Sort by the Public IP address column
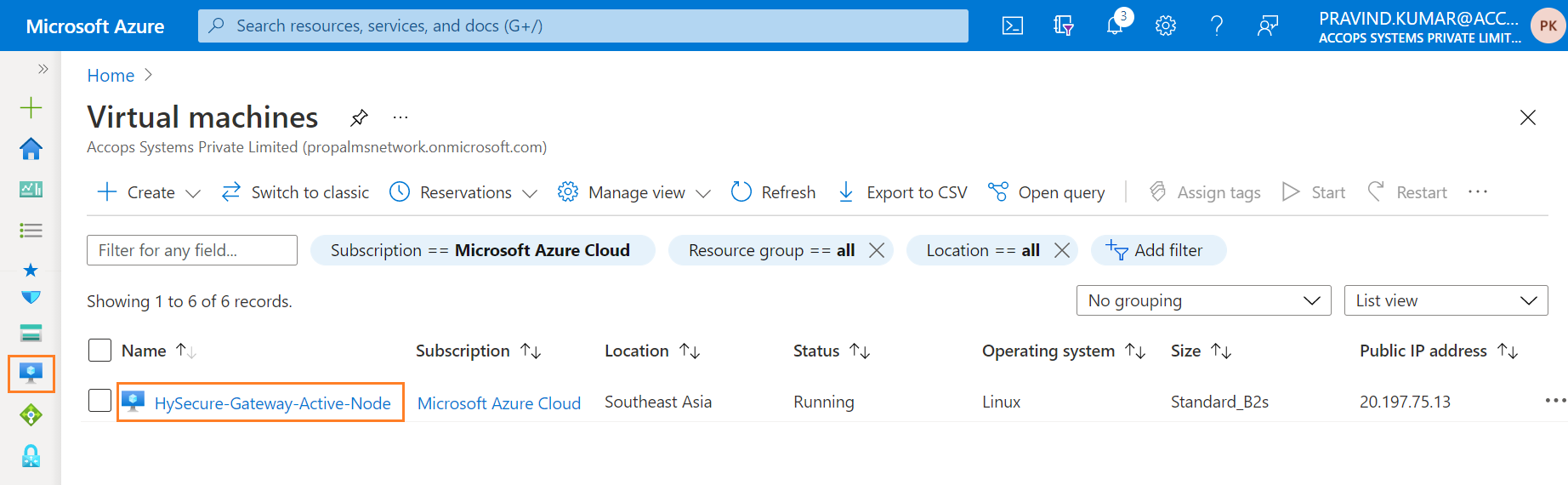 click(1439, 351)
